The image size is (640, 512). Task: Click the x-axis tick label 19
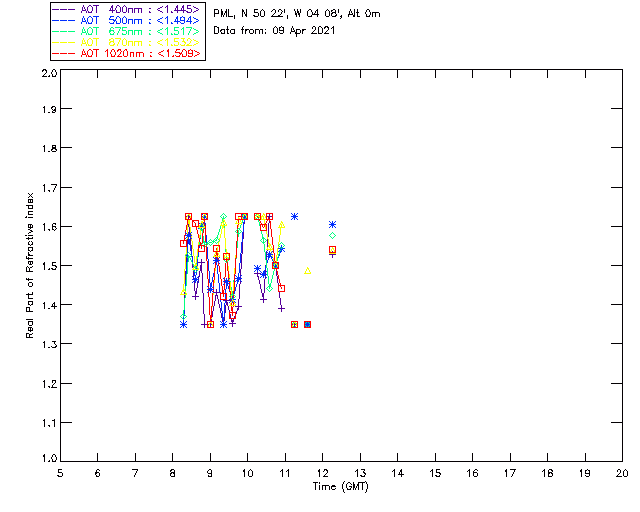[585, 473]
